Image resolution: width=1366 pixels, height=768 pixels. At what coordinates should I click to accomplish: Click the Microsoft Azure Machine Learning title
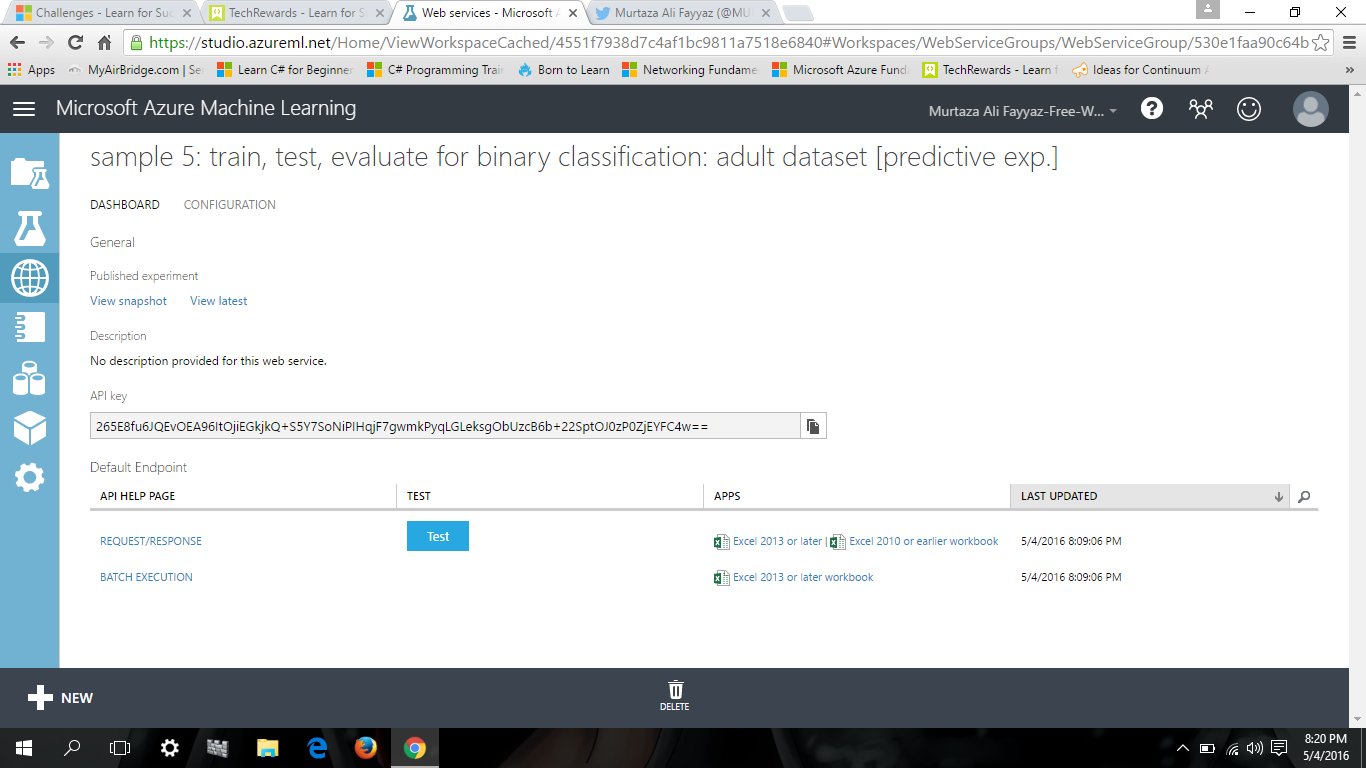coord(206,108)
